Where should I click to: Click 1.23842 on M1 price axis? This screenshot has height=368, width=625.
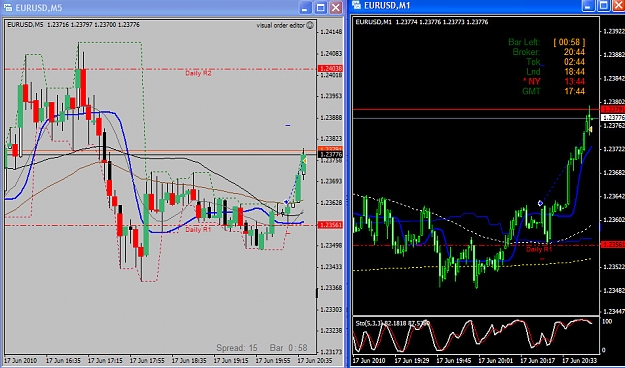point(614,78)
